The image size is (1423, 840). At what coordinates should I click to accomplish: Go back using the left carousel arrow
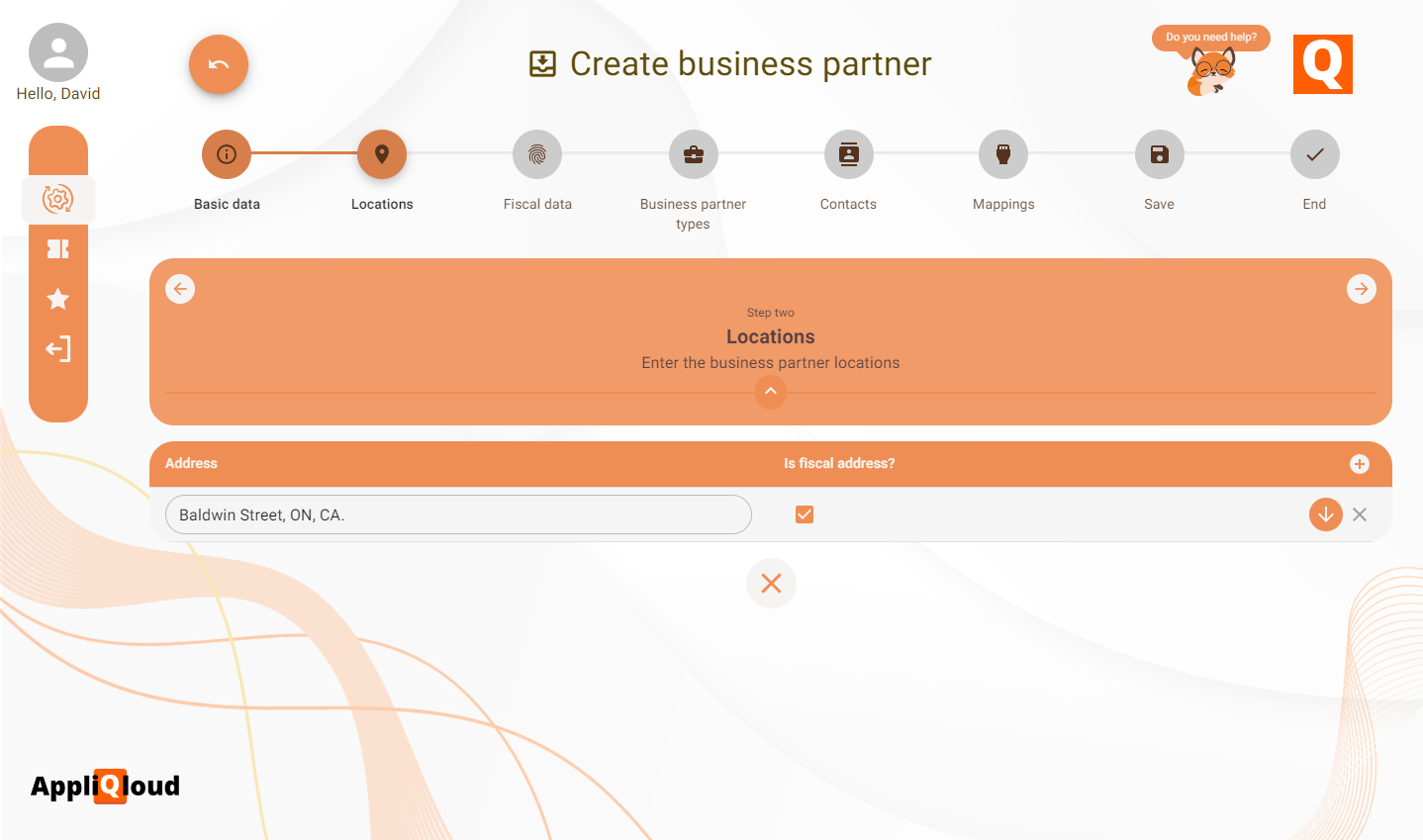(180, 288)
